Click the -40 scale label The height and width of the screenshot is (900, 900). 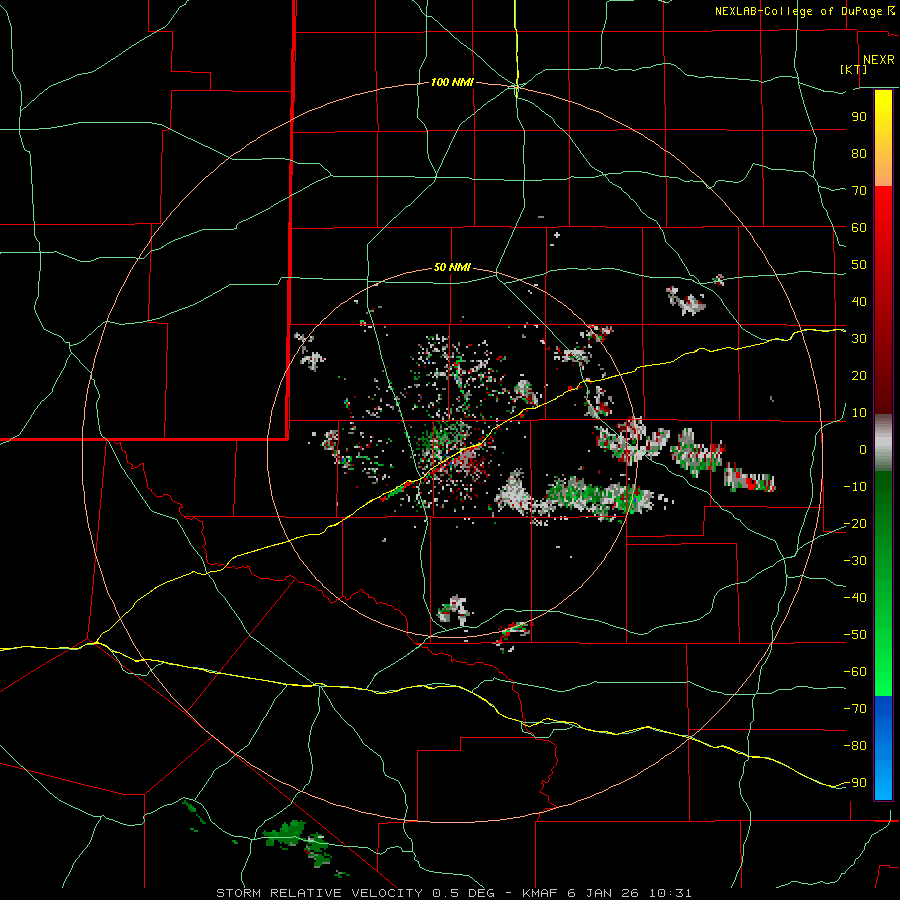855,598
